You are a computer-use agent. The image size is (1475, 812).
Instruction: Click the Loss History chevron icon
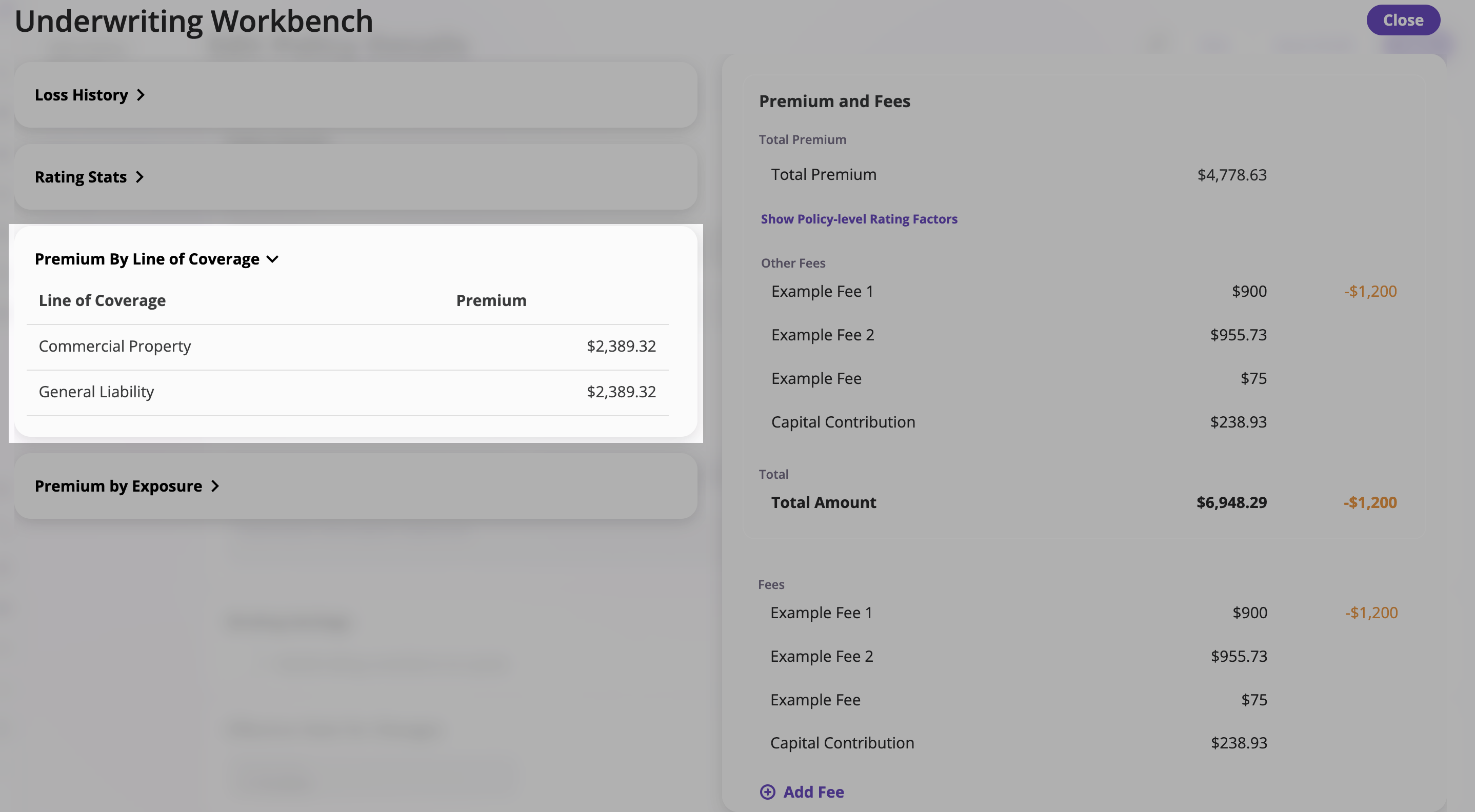(x=141, y=95)
